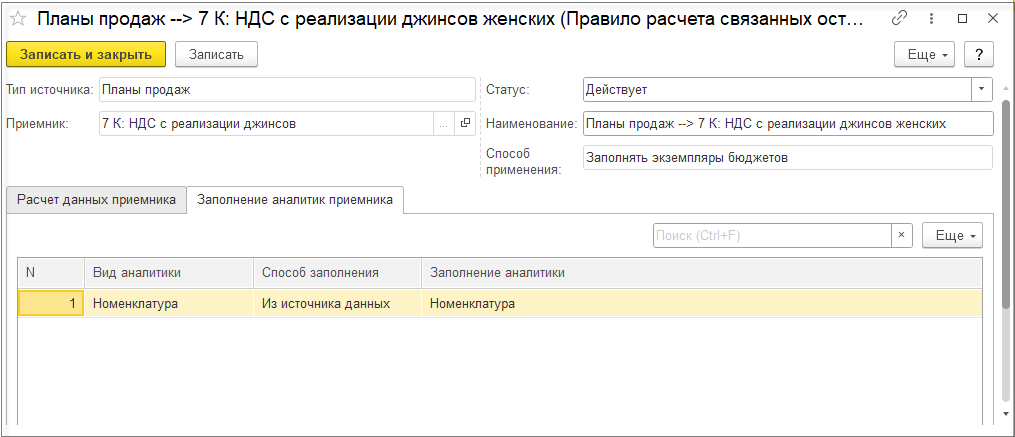Maximize the form window
The width and height of the screenshot is (1015, 437).
[963, 18]
